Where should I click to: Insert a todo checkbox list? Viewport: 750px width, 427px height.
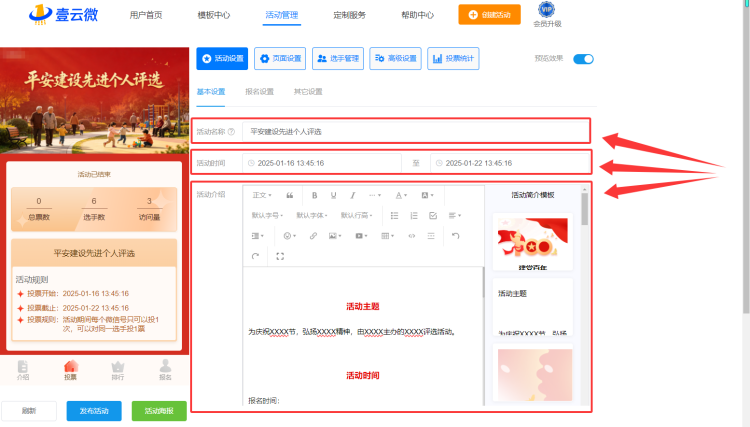point(433,216)
